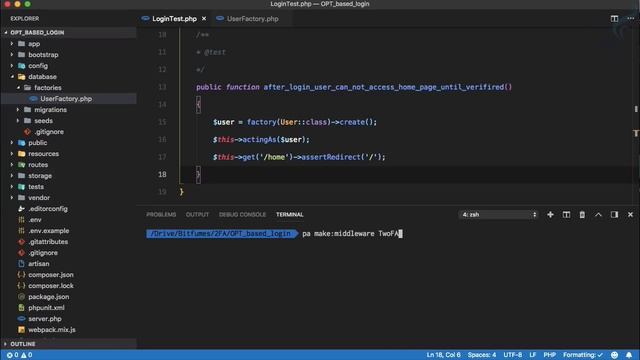Focus the terminal command input line
This screenshot has height=360, width=640.
pos(351,234)
